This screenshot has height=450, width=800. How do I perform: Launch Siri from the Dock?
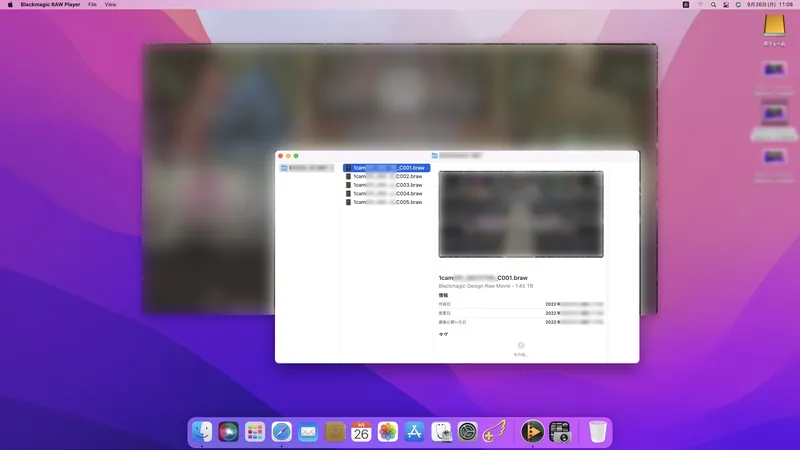pyautogui.click(x=229, y=432)
